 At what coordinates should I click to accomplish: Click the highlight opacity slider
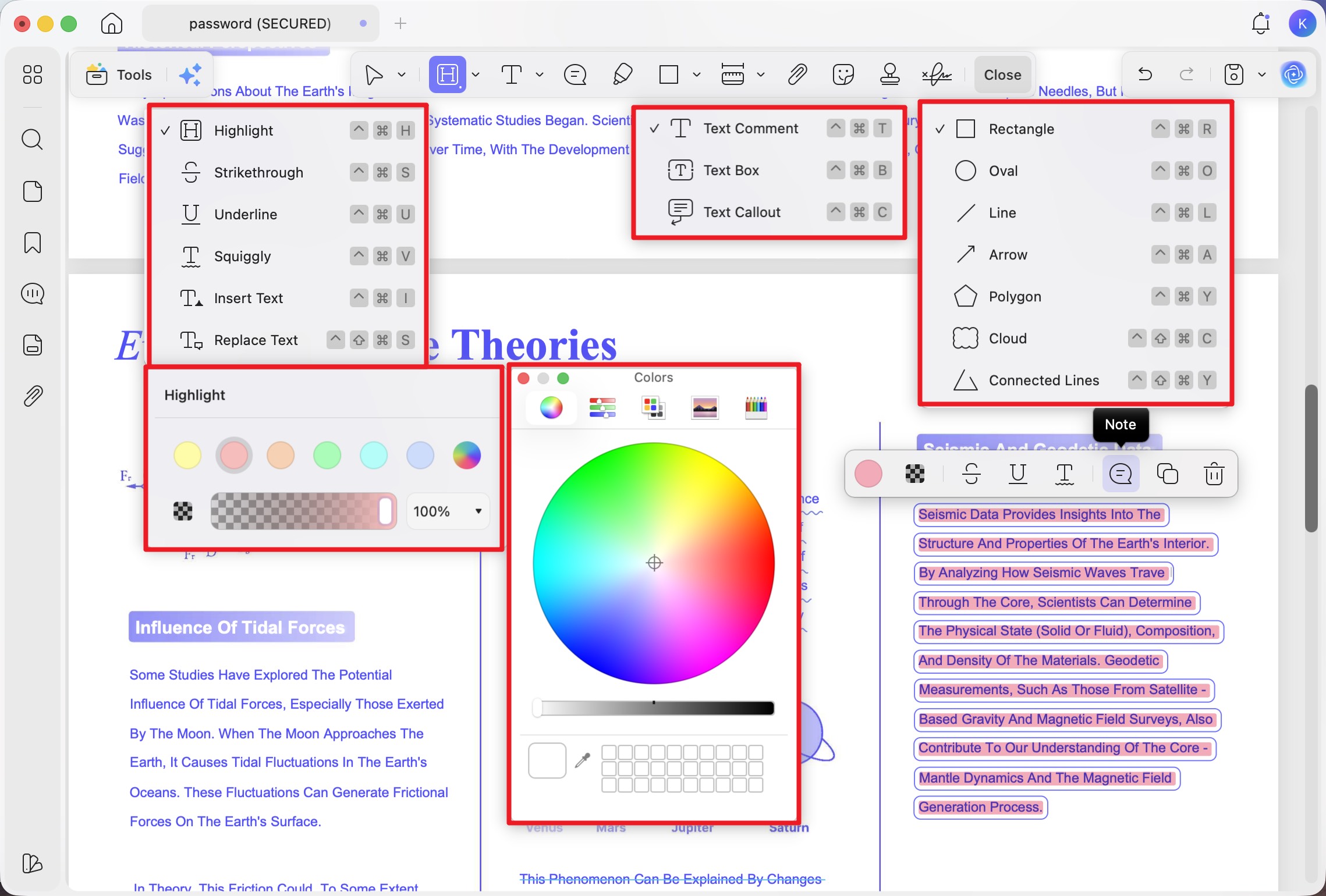coord(304,511)
